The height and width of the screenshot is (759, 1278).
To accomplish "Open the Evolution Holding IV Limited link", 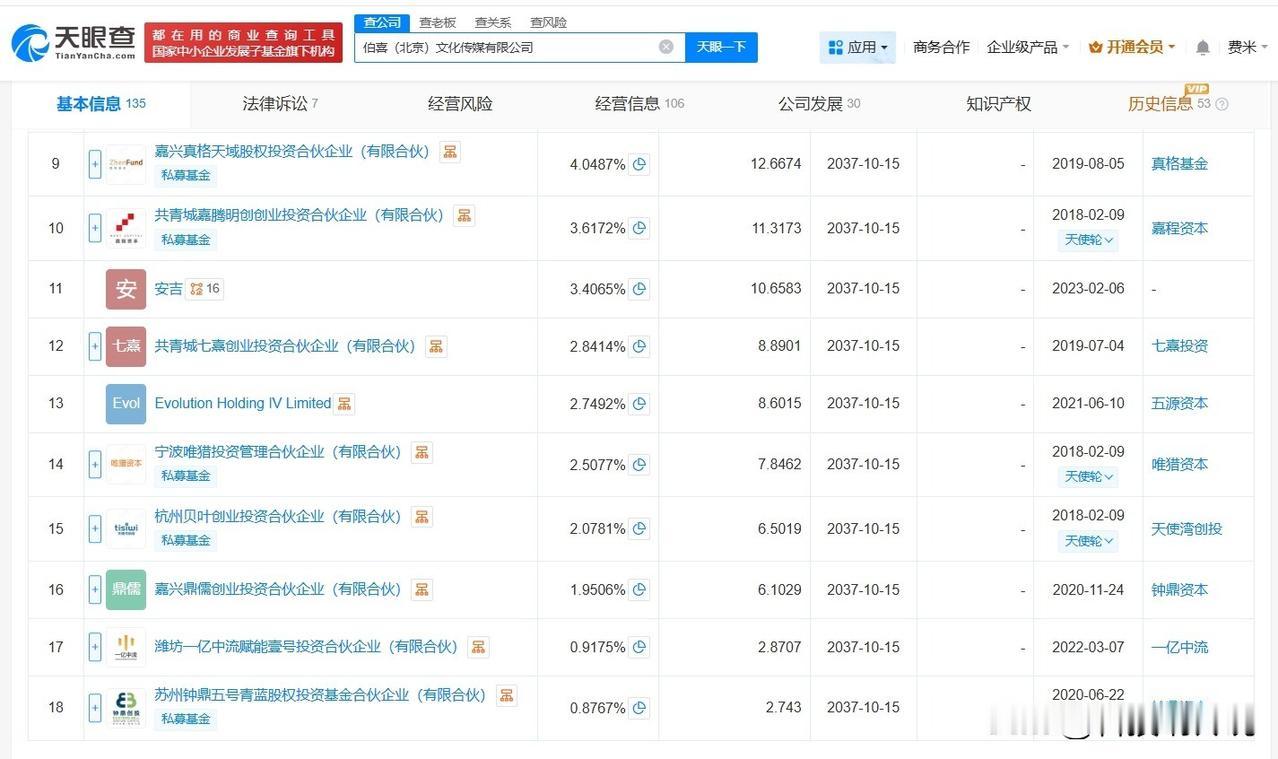I will coord(242,404).
